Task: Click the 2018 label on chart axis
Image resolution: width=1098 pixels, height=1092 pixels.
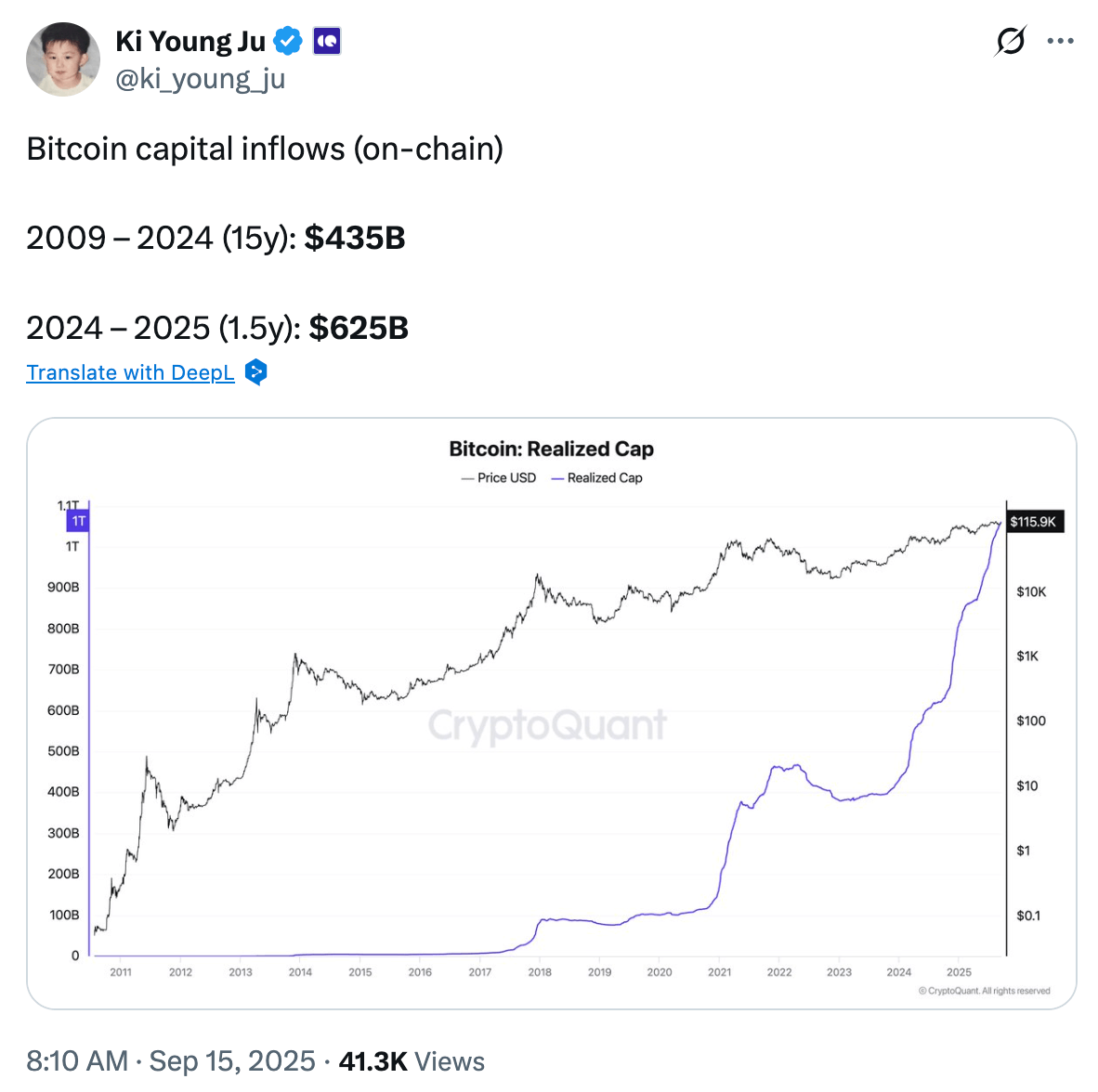Action: tap(540, 972)
